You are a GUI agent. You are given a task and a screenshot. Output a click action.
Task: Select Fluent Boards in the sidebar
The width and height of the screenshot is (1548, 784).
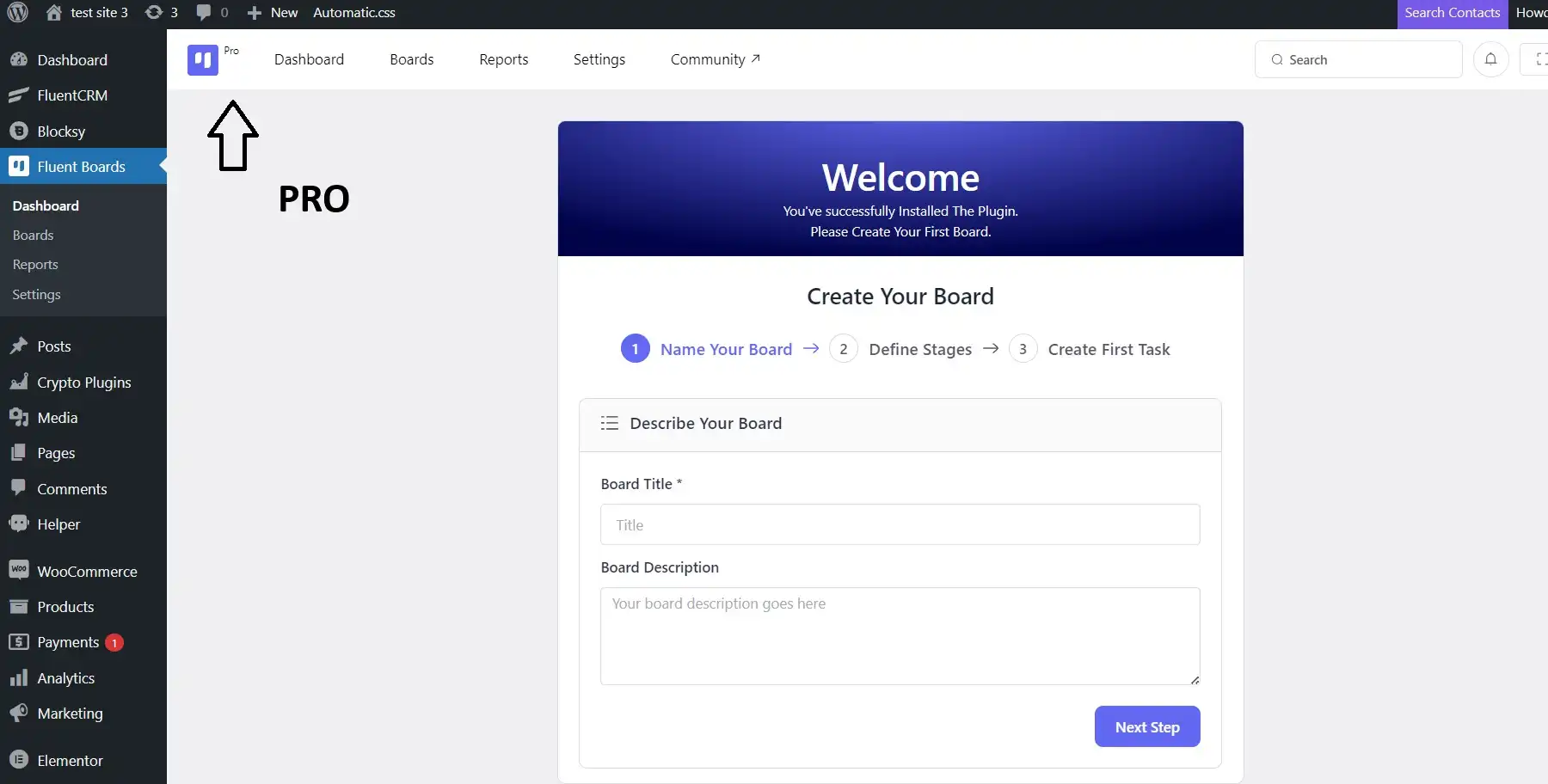(83, 167)
